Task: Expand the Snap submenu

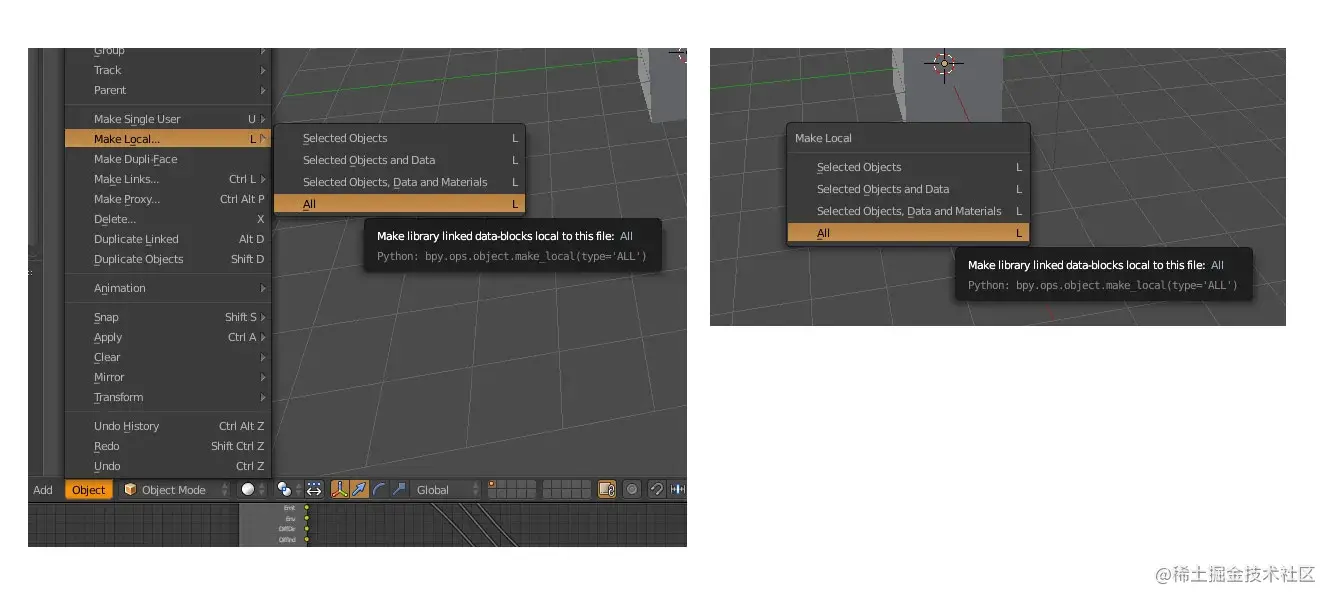Action: point(168,317)
